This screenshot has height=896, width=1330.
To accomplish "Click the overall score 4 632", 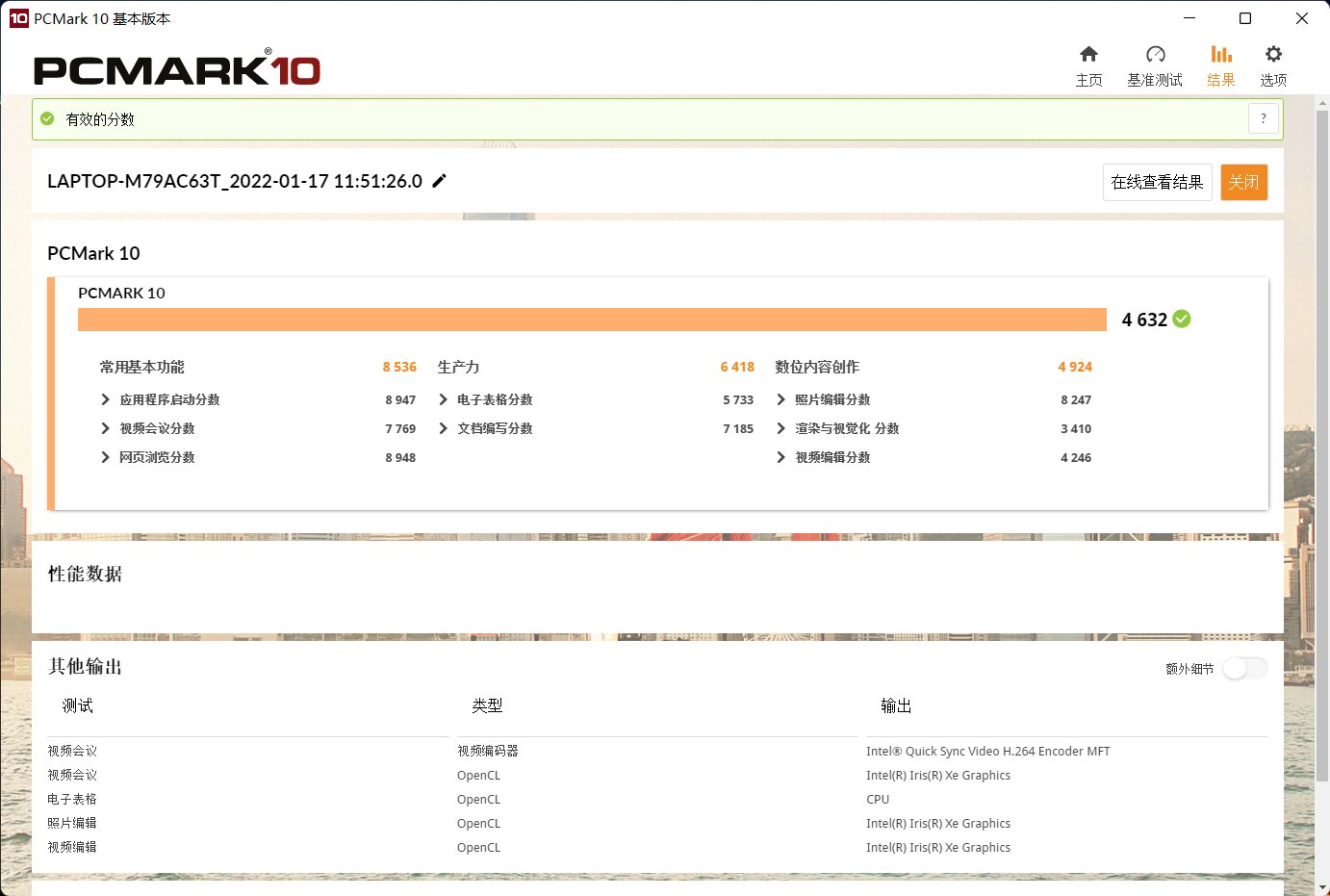I will 1144,320.
